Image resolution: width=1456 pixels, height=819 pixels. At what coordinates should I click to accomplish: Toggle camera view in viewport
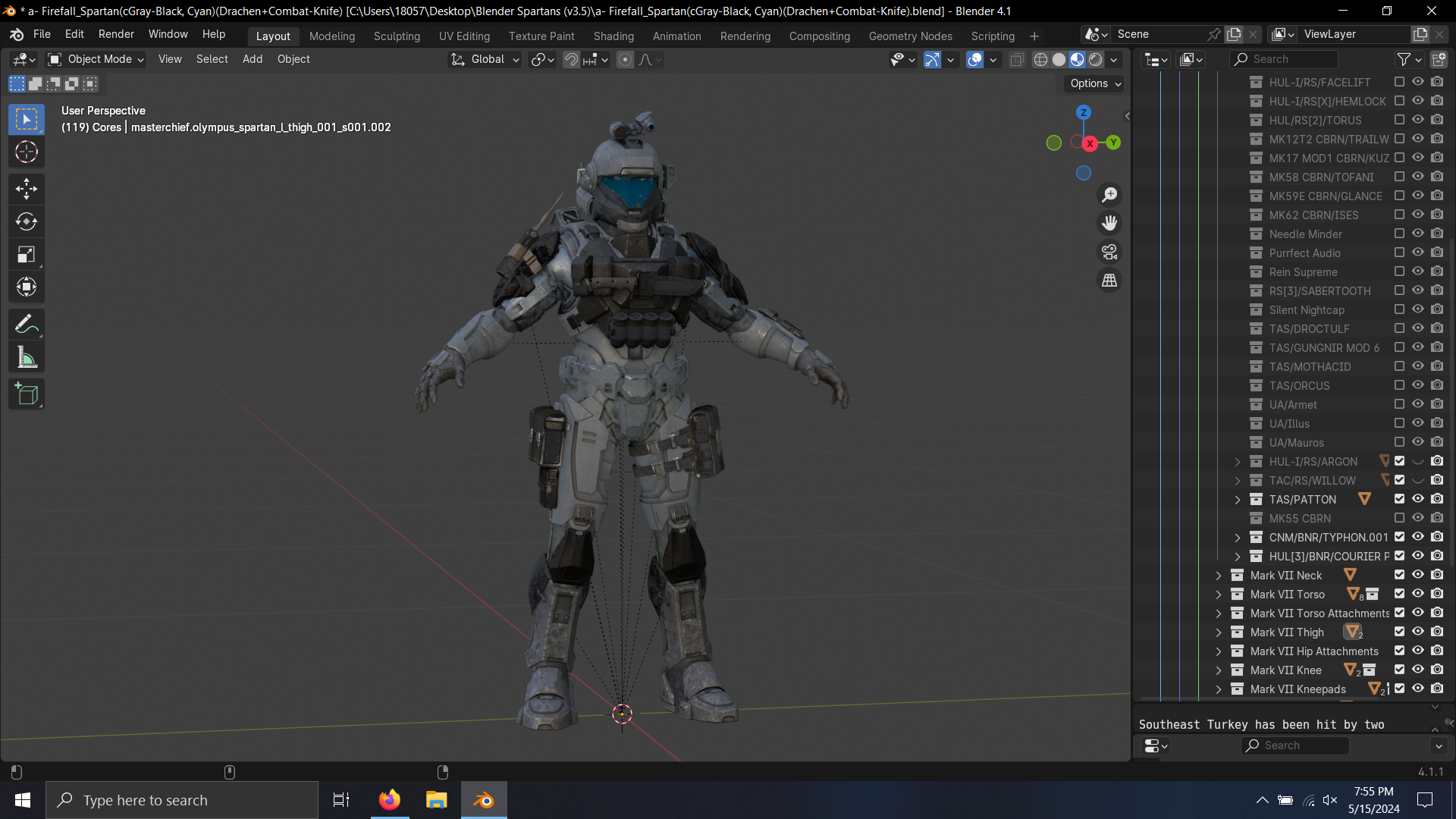1109,252
